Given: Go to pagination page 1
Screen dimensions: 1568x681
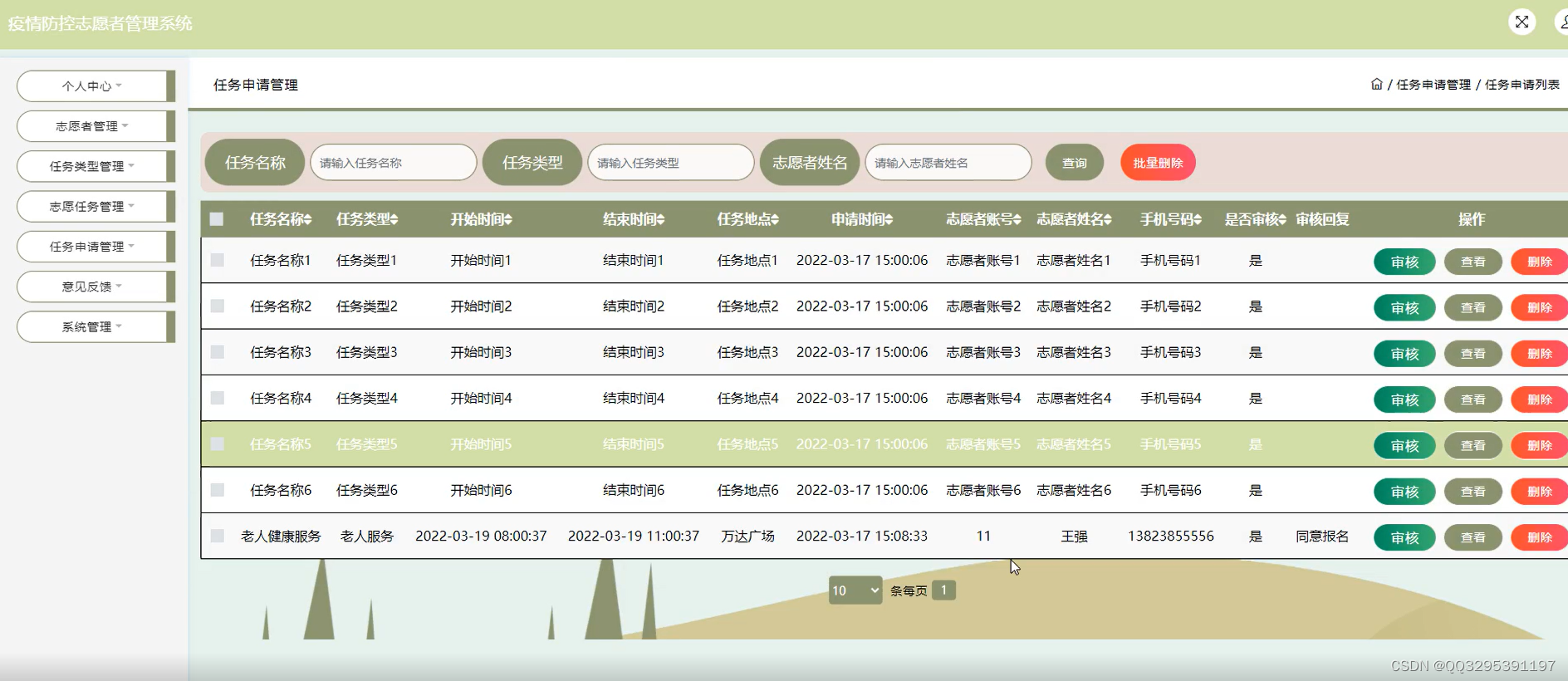Looking at the screenshot, I should click(x=943, y=590).
